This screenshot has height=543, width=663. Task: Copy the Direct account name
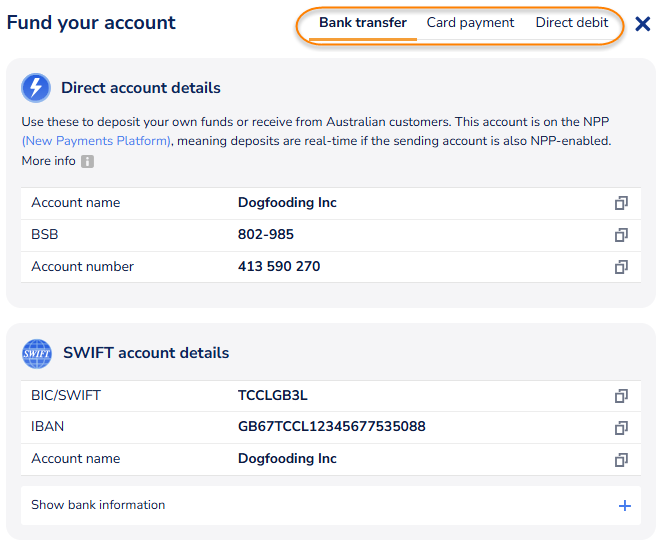[x=621, y=203]
